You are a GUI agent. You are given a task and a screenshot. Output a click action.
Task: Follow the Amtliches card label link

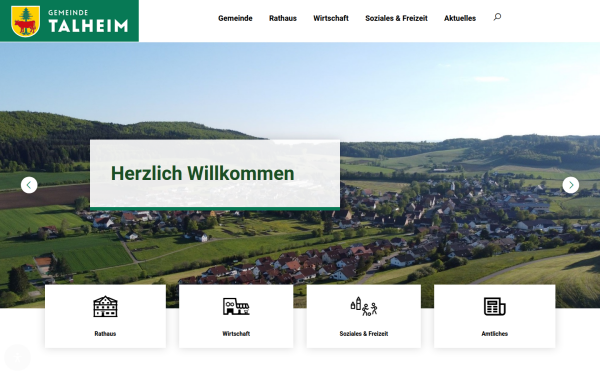point(494,334)
